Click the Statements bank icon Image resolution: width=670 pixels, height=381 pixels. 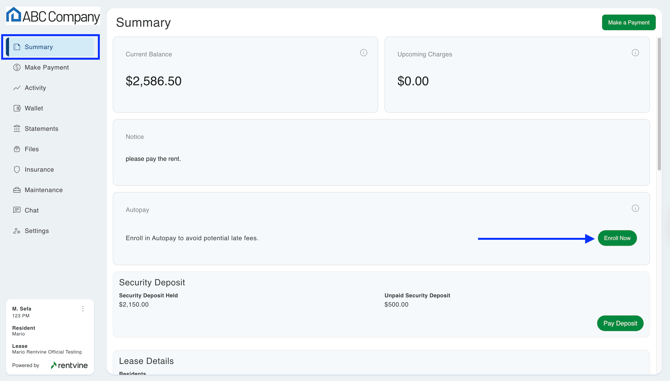click(x=17, y=129)
